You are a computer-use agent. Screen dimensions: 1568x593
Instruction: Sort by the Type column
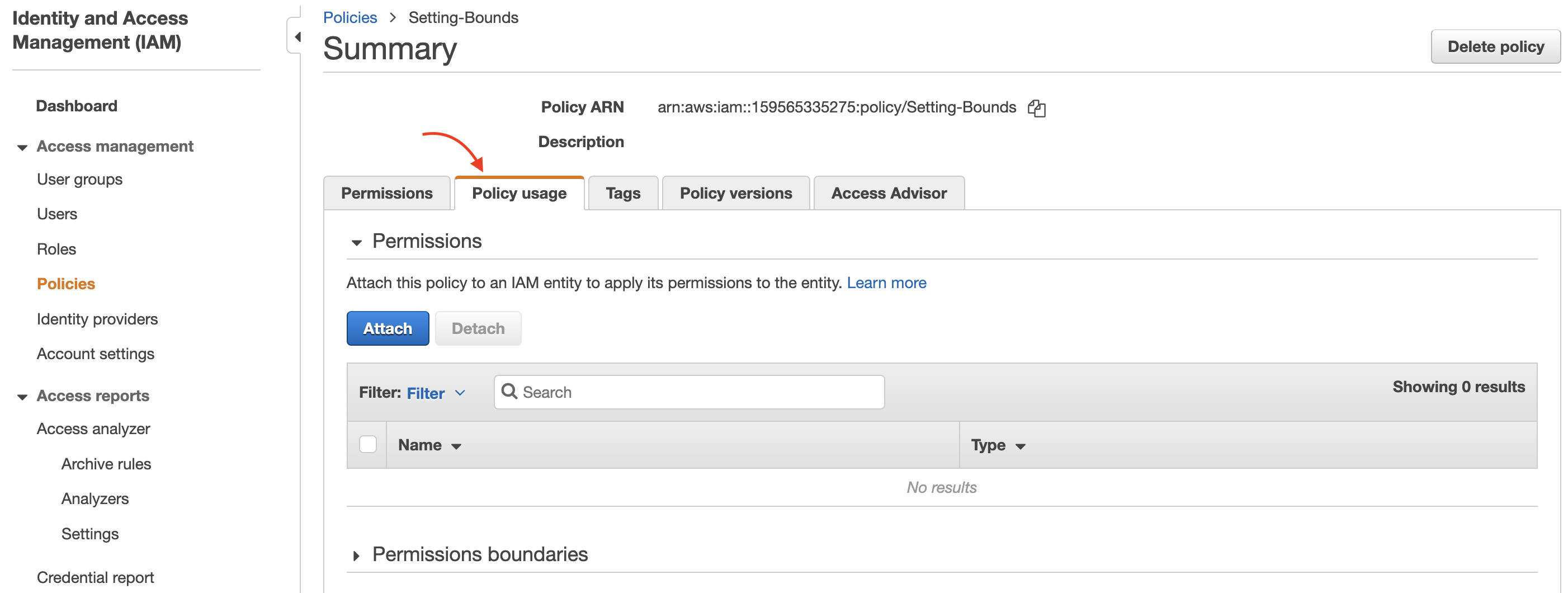point(998,445)
